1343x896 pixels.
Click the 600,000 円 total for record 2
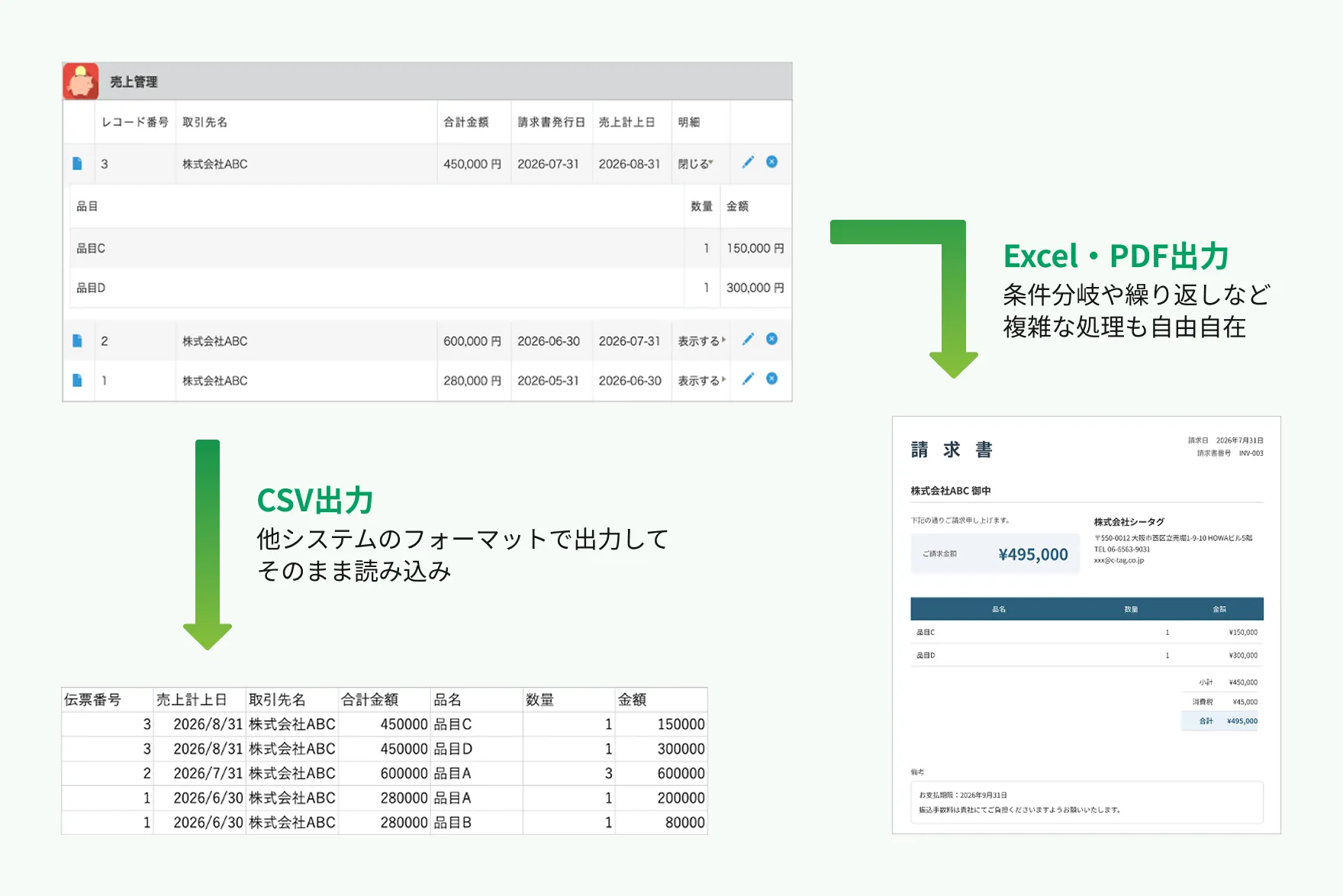(x=472, y=341)
